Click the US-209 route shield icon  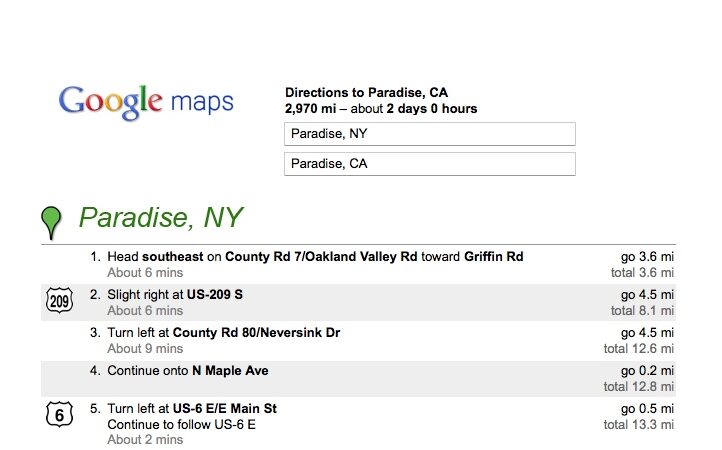[x=59, y=301]
